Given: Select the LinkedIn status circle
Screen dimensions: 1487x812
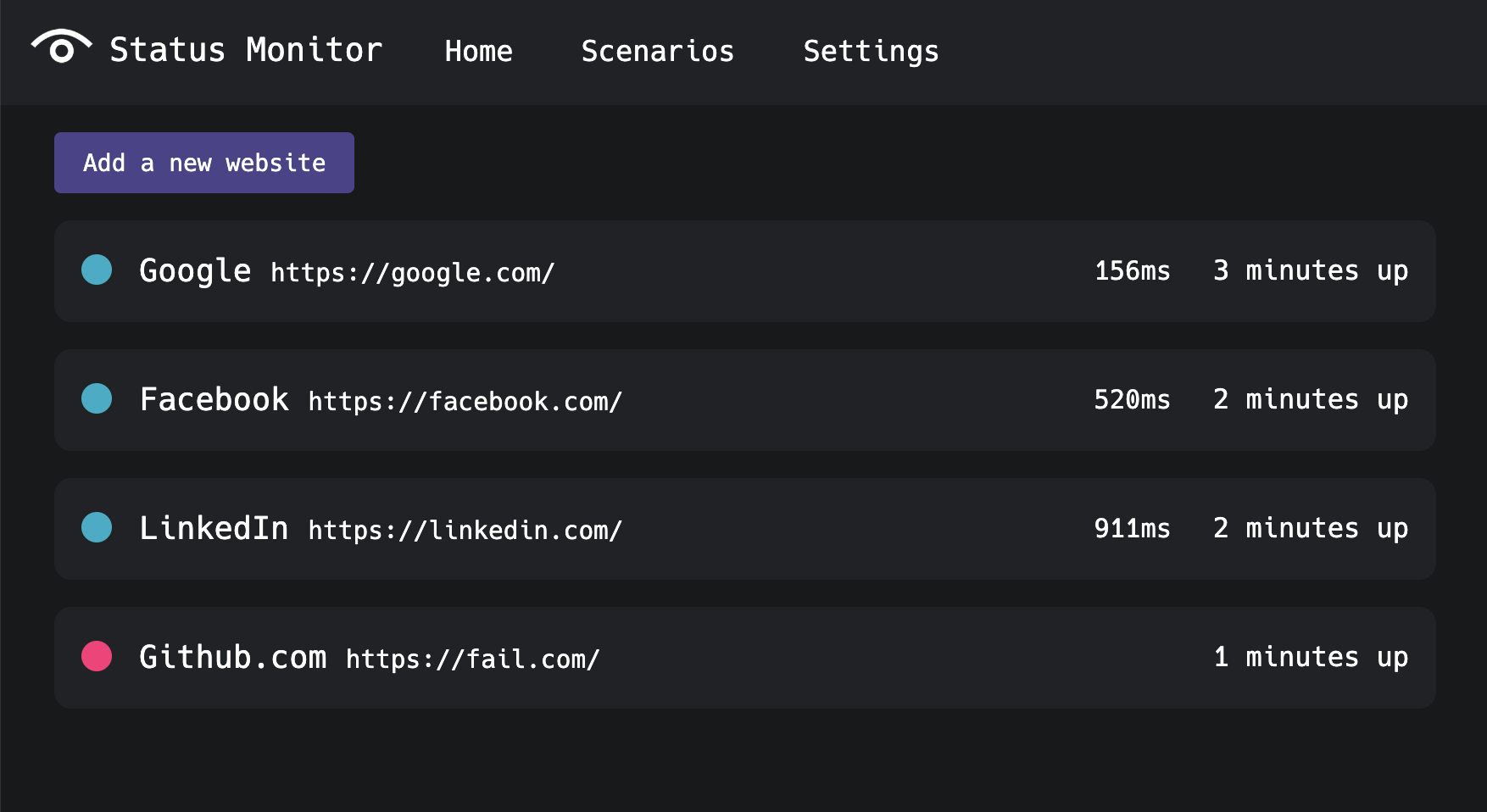Looking at the screenshot, I should click(96, 528).
